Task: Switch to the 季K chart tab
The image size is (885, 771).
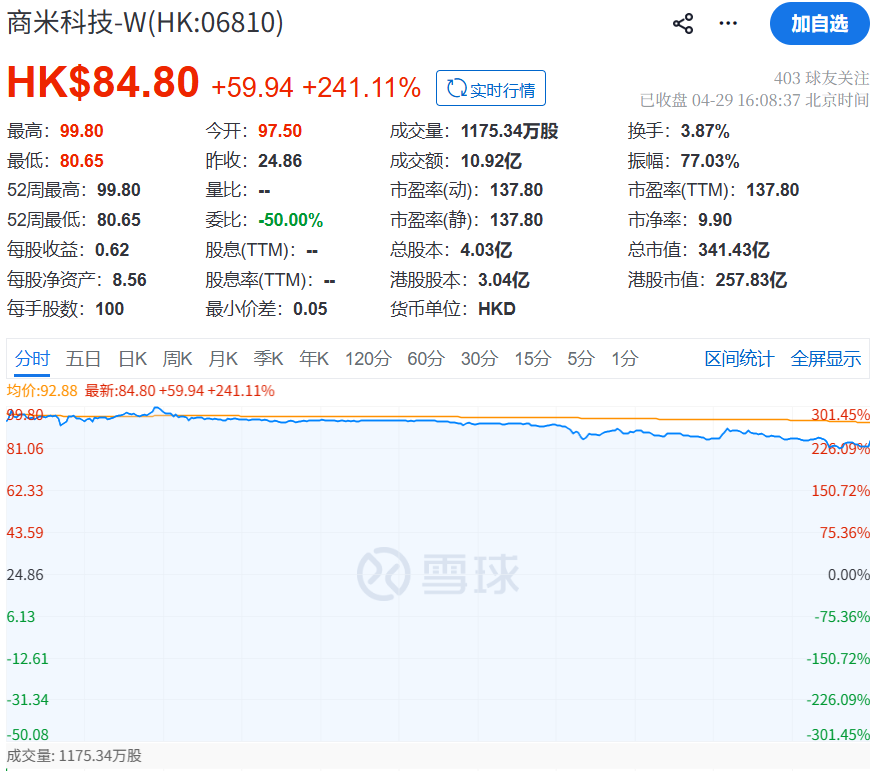Action: 268,359
